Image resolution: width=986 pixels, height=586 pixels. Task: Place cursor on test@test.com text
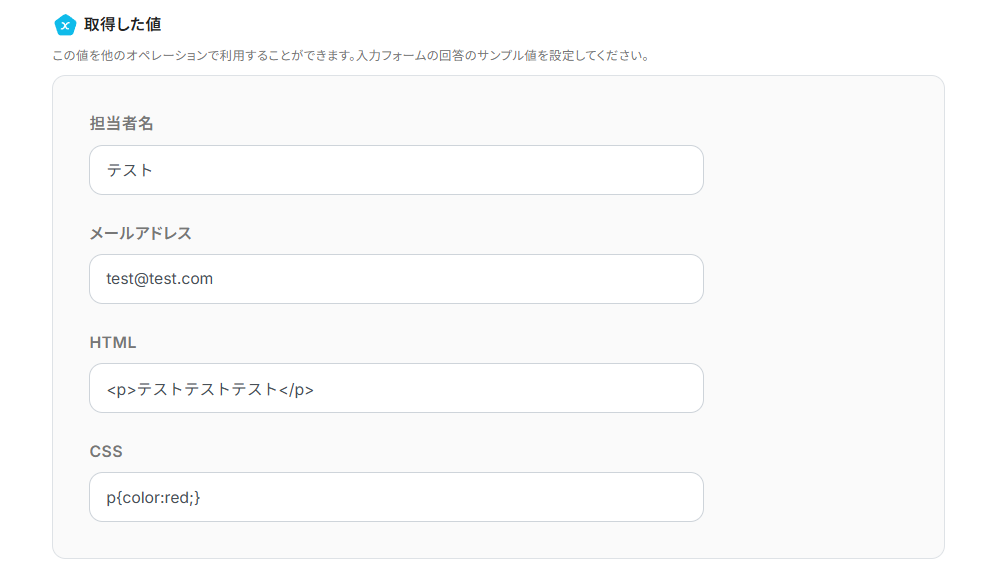tap(160, 279)
